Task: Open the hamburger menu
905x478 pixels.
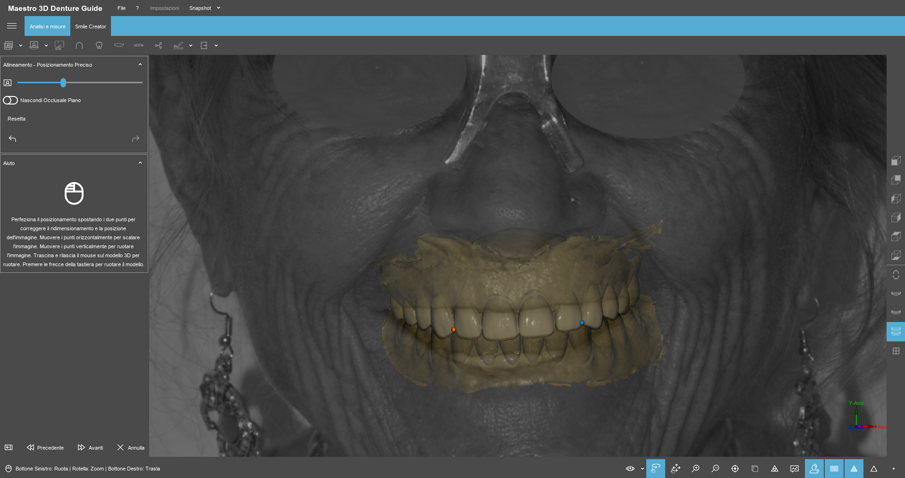Action: 12,26
